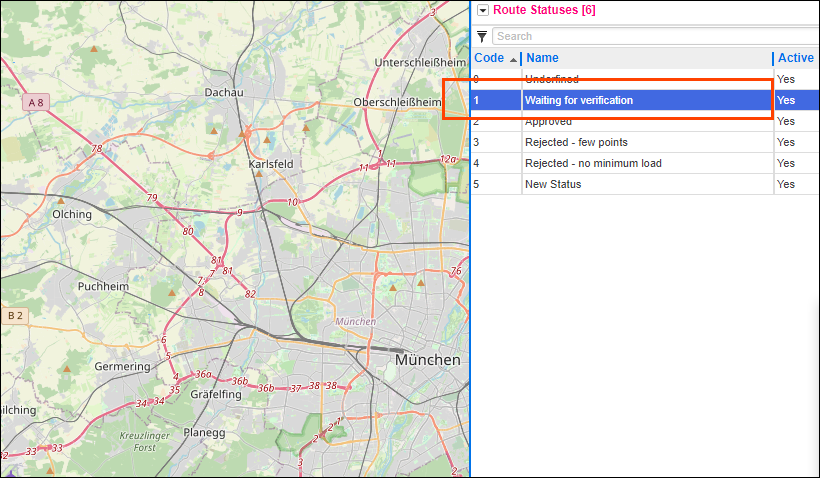The width and height of the screenshot is (820, 478).
Task: Select the 'Rejected - few points' row
Action: point(644,142)
